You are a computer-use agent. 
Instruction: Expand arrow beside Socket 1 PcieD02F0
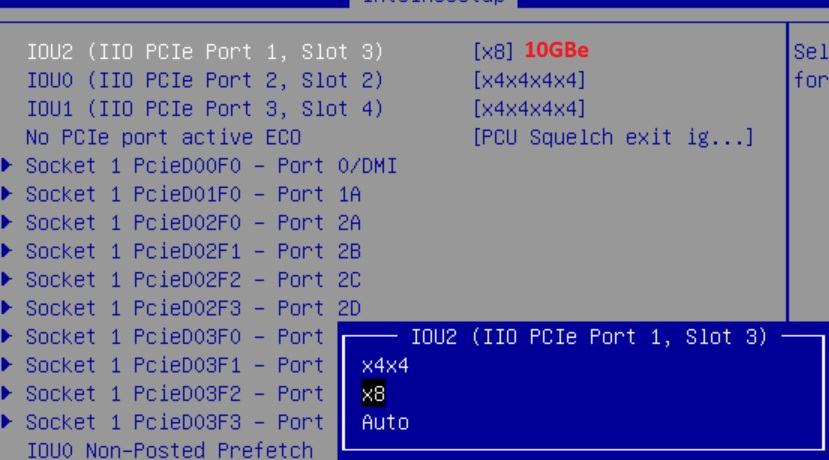pos(9,222)
